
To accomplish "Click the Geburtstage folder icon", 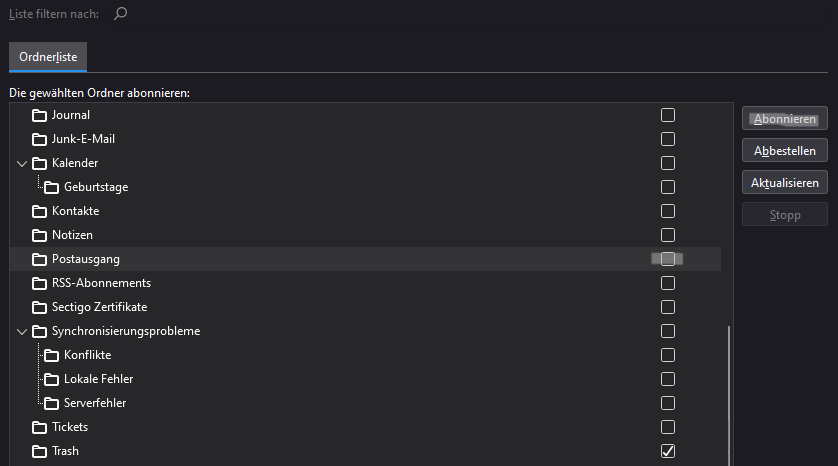I will click(x=52, y=187).
